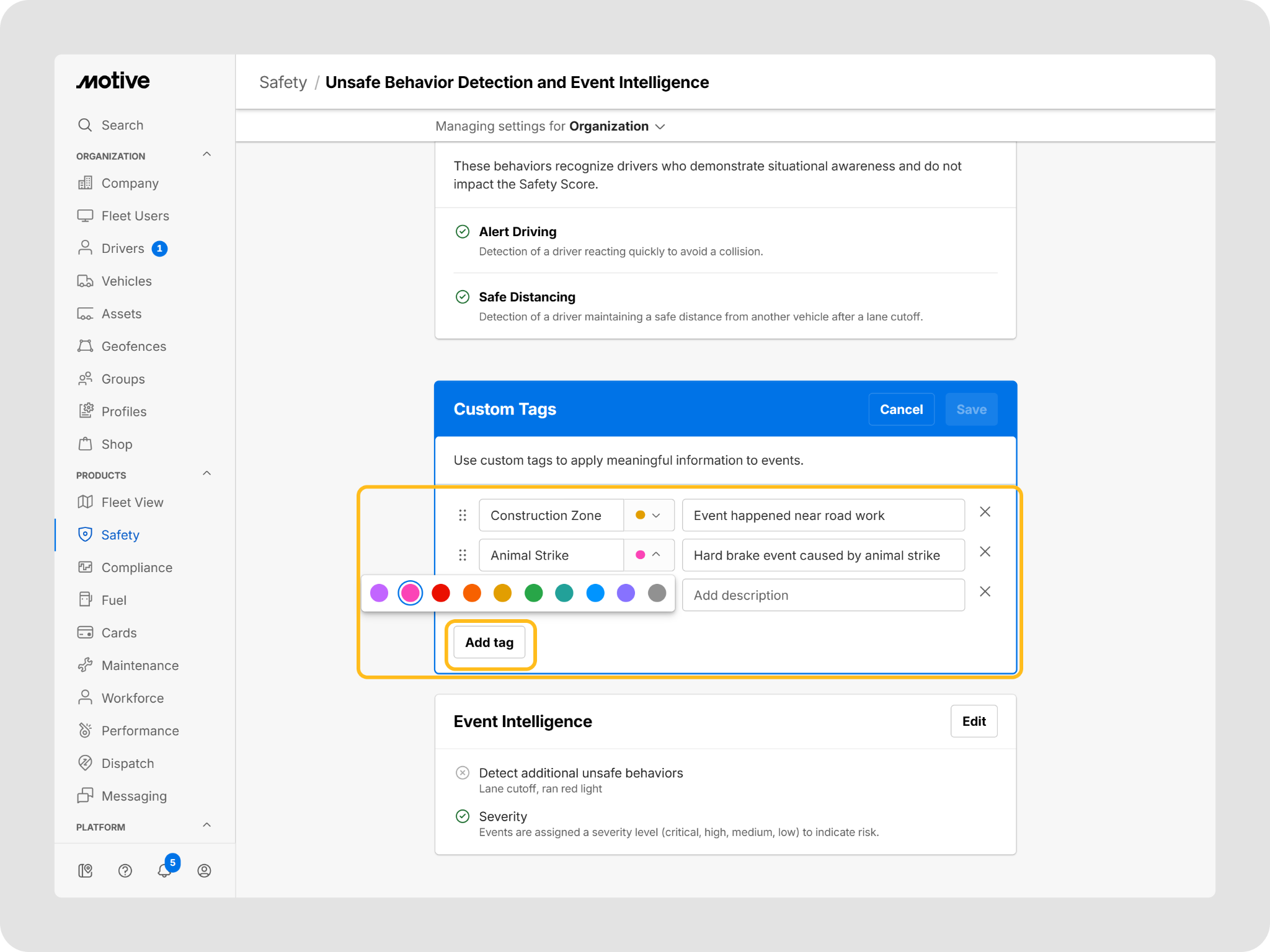Grab the Construction Zone drag handle
1270x952 pixels.
coord(463,515)
